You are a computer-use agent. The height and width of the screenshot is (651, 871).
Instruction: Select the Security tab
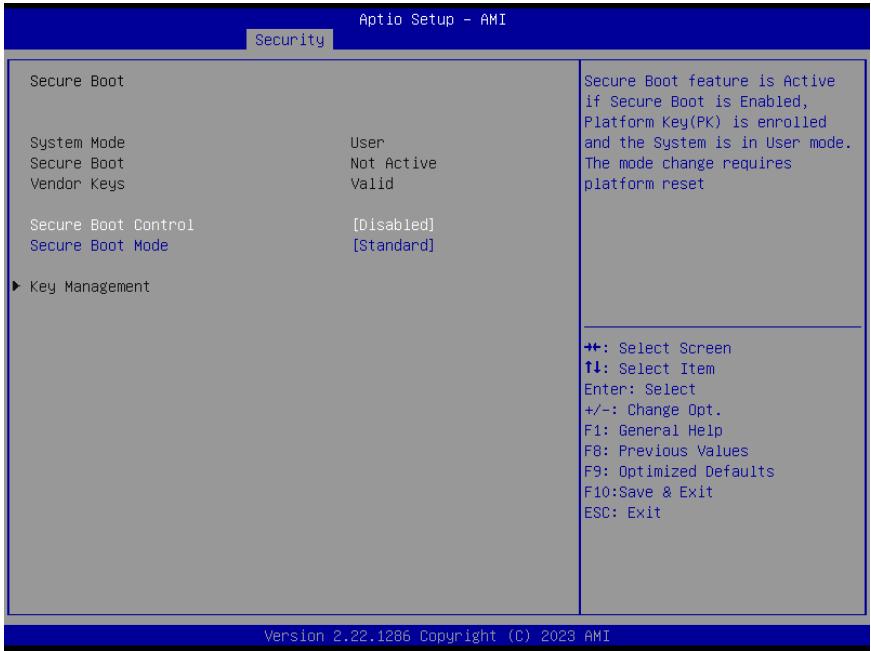click(289, 40)
